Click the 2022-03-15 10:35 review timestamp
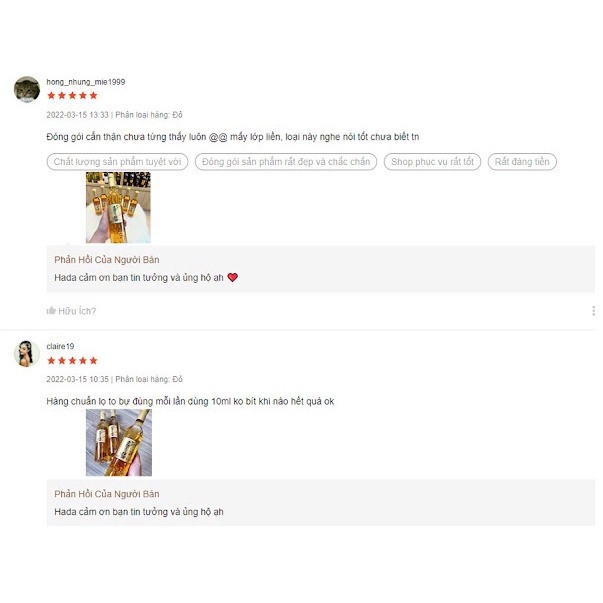 coord(78,380)
